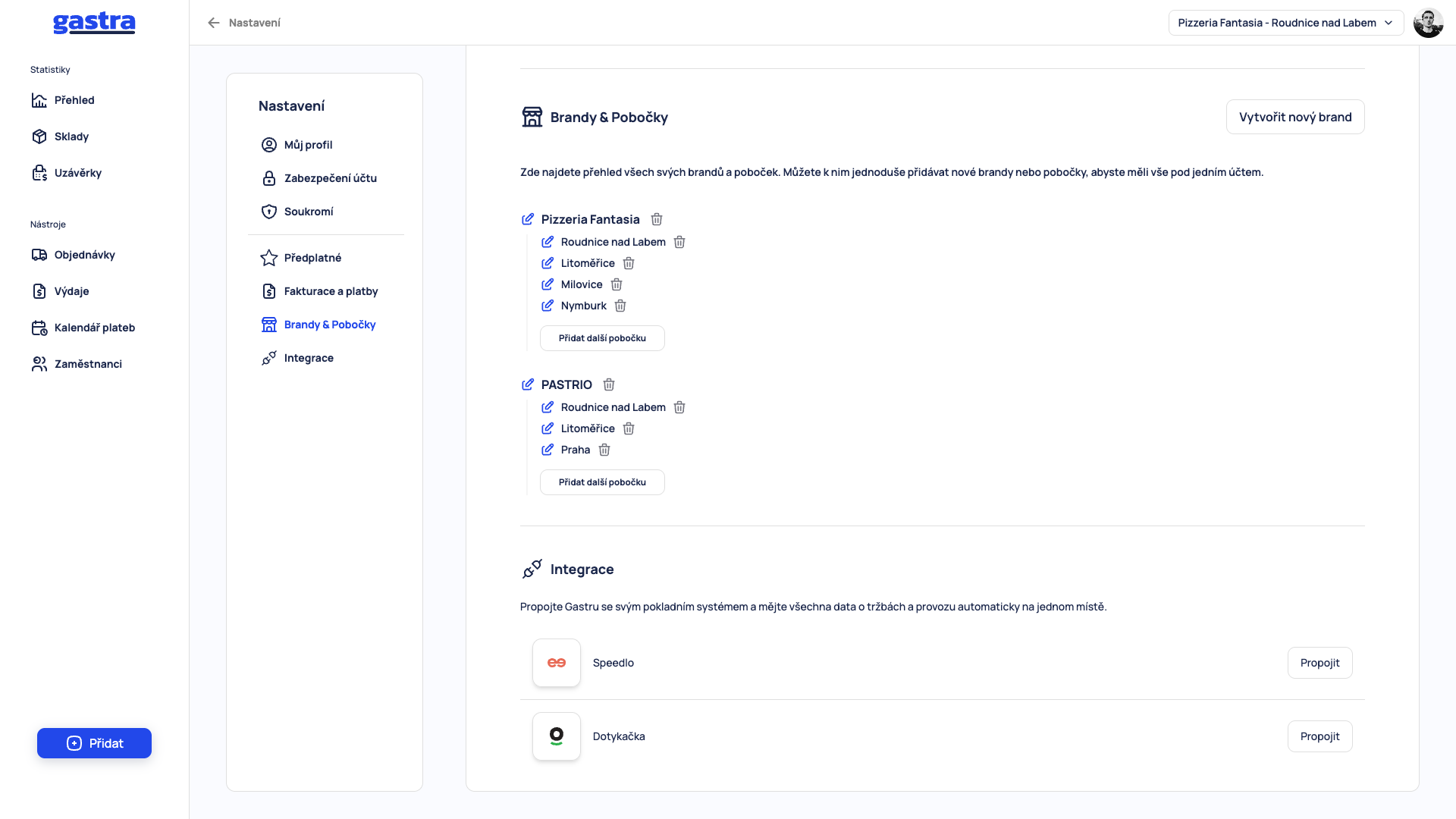The width and height of the screenshot is (1456, 819).
Task: Edit PASTRIO's Litoměřice branch
Action: tap(548, 428)
